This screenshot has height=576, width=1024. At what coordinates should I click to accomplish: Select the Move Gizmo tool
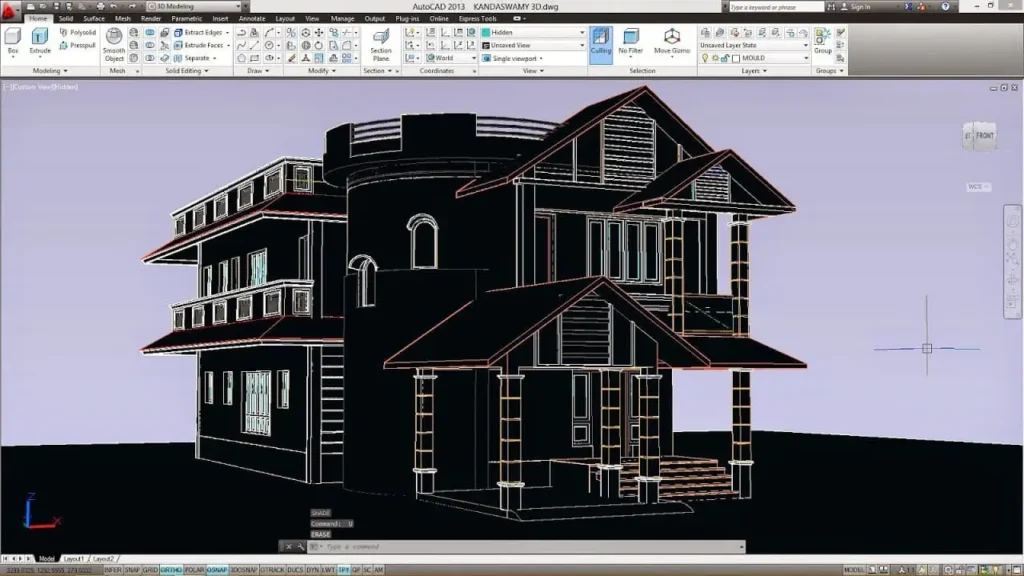click(x=673, y=43)
